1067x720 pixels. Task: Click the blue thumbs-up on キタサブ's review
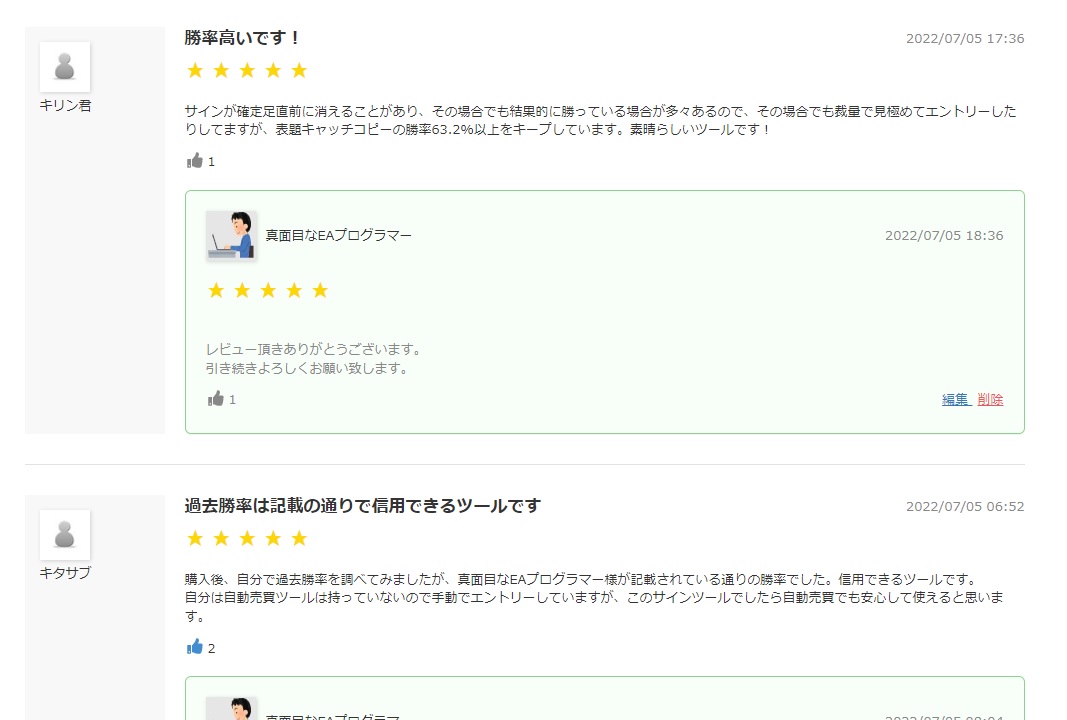[x=195, y=647]
